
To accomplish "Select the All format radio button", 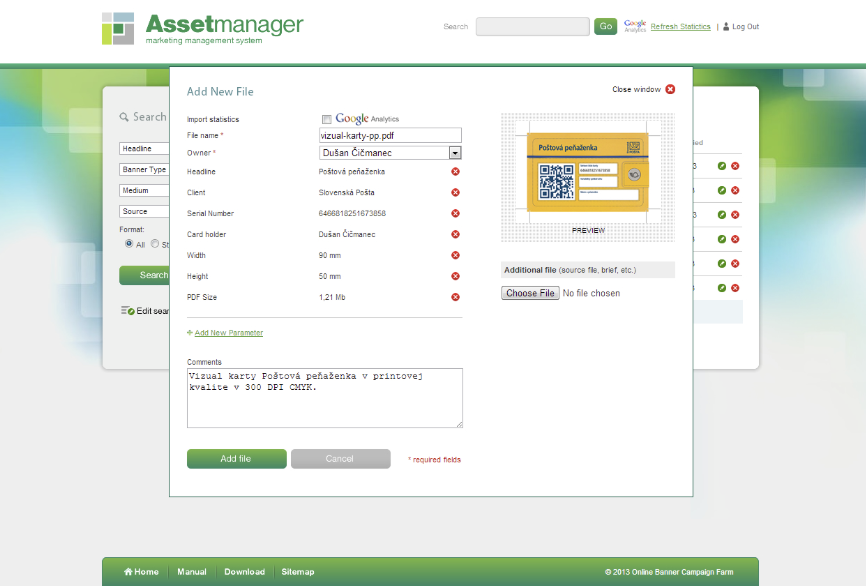I will [128, 244].
